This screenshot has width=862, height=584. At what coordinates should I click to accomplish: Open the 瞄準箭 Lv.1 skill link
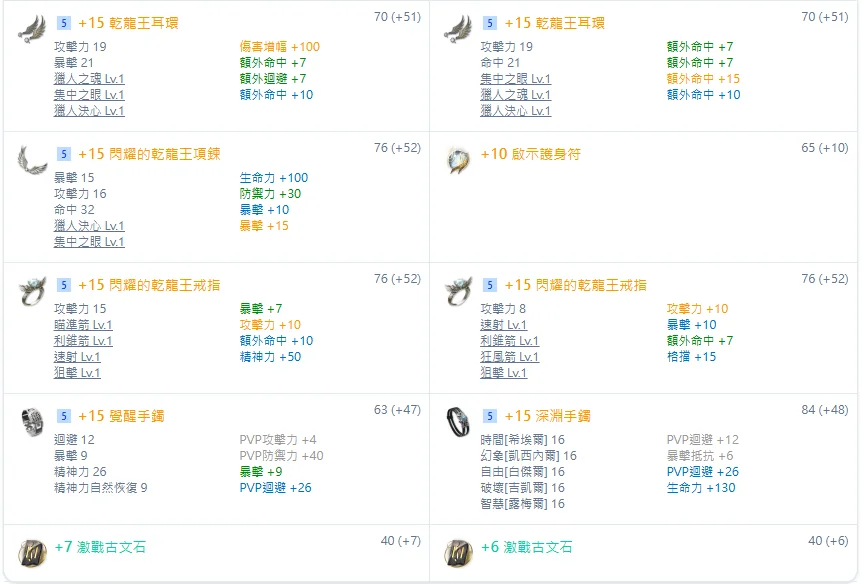pos(83,325)
